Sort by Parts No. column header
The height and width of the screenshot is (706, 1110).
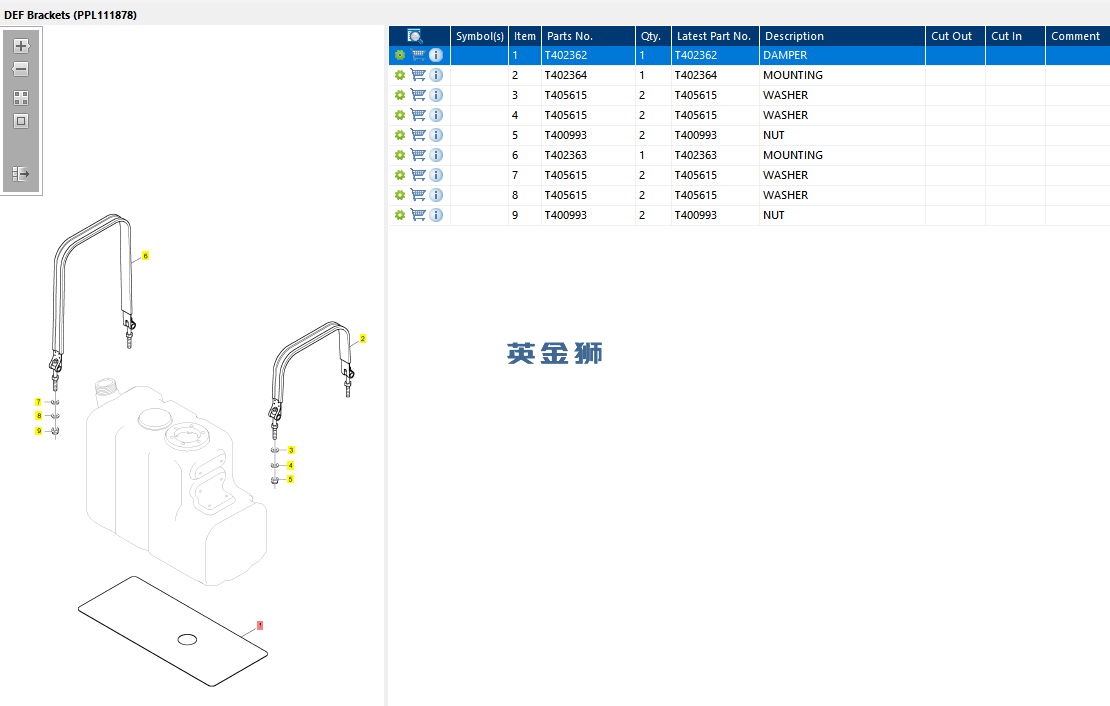click(588, 36)
